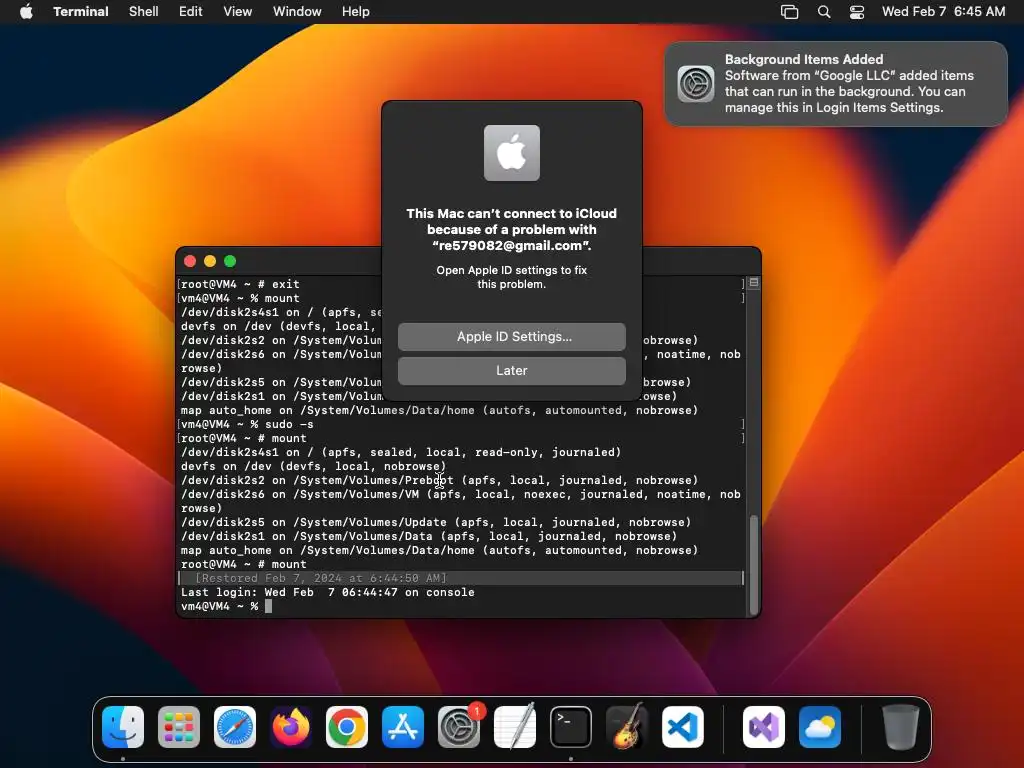Open TextEdit from the Dock
The image size is (1024, 768).
tap(515, 727)
